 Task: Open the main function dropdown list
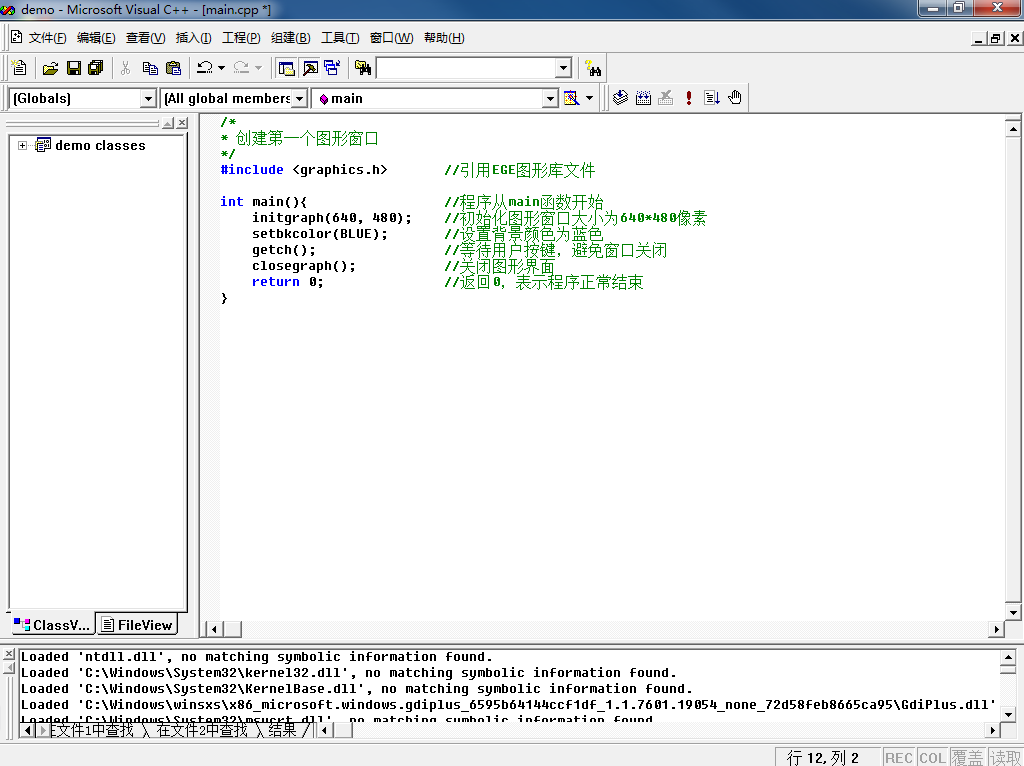point(550,98)
